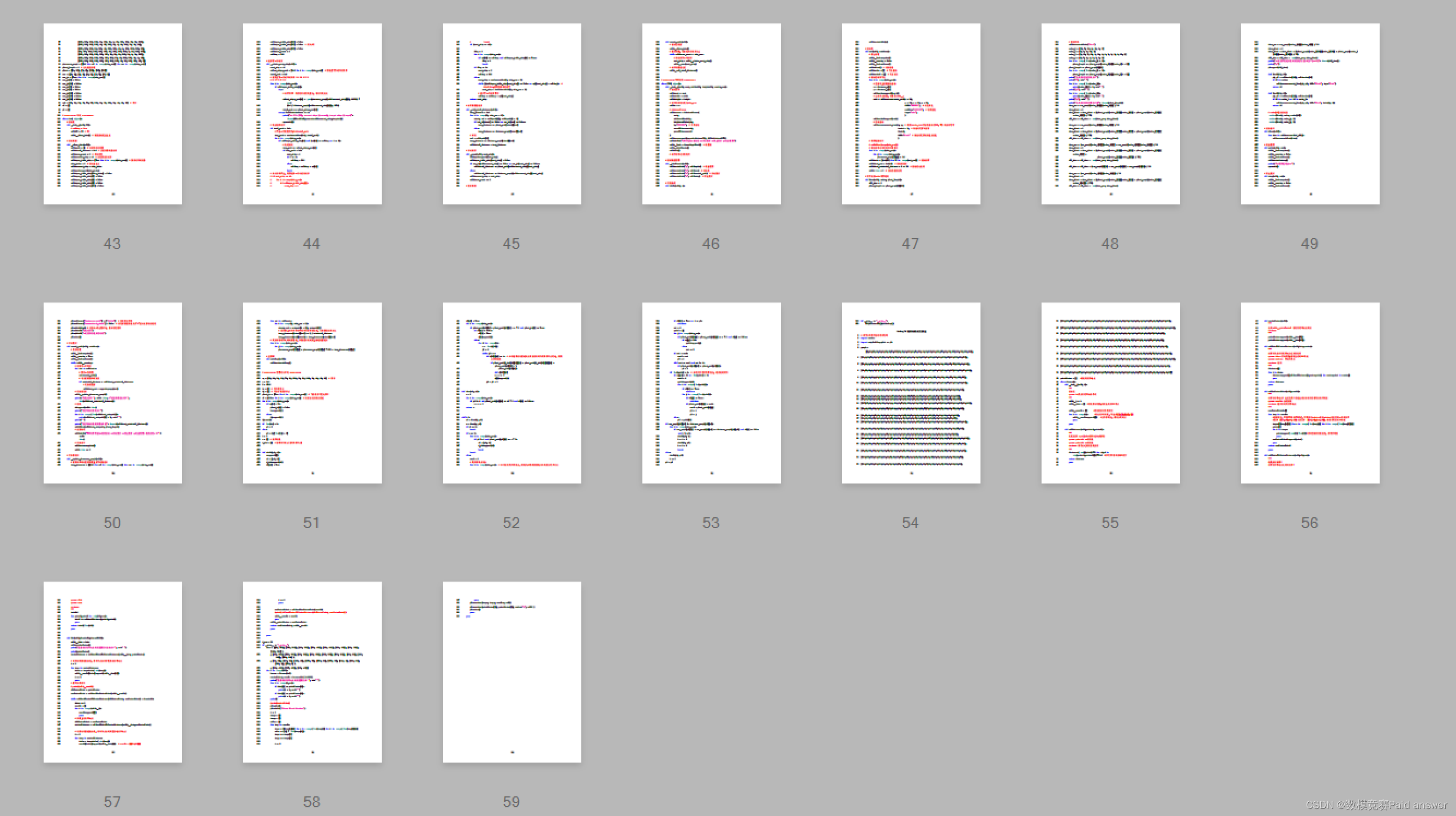Click the page number label 43
1456x816 pixels.
pos(112,244)
